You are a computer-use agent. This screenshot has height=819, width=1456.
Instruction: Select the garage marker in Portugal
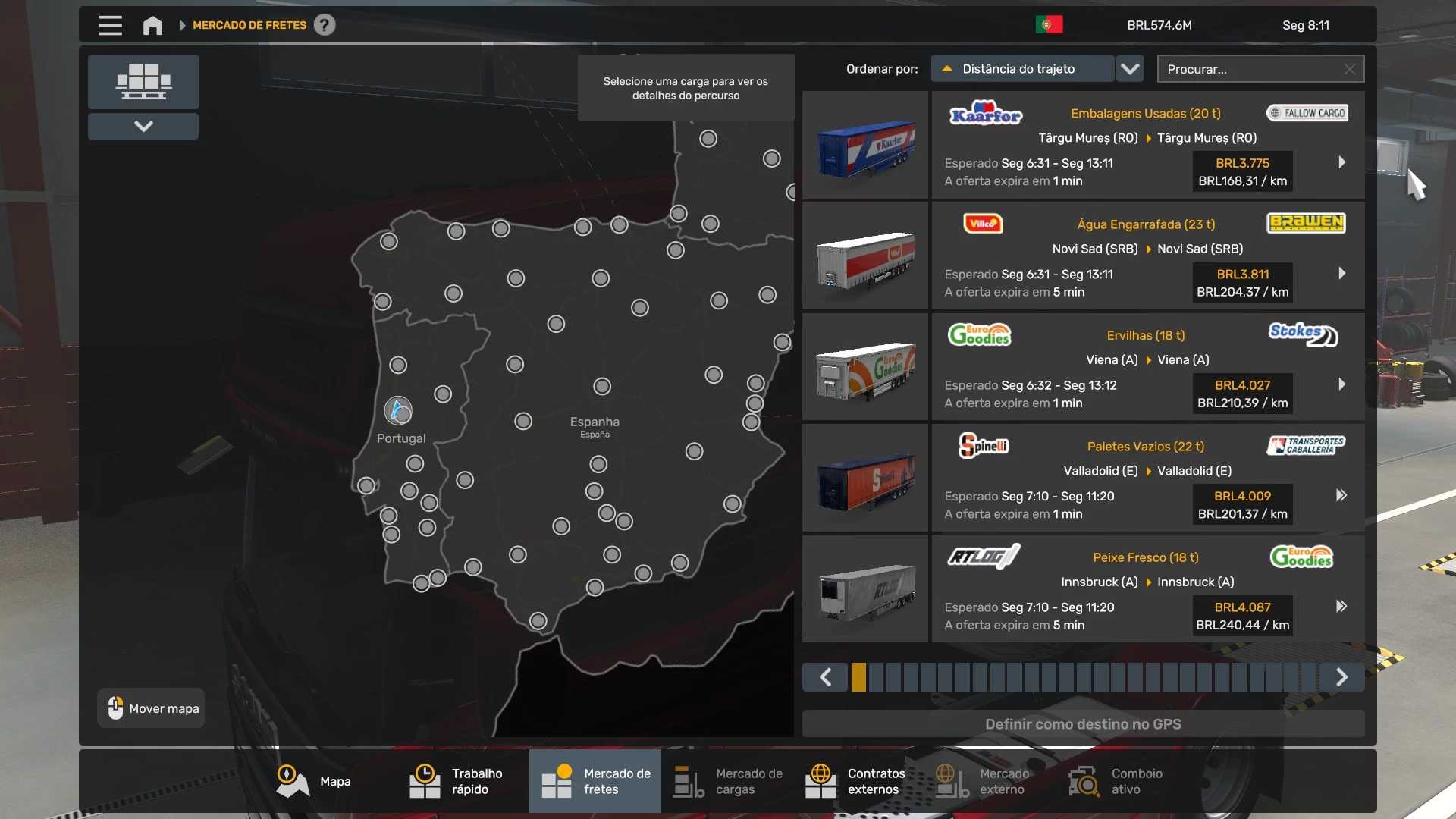[398, 410]
